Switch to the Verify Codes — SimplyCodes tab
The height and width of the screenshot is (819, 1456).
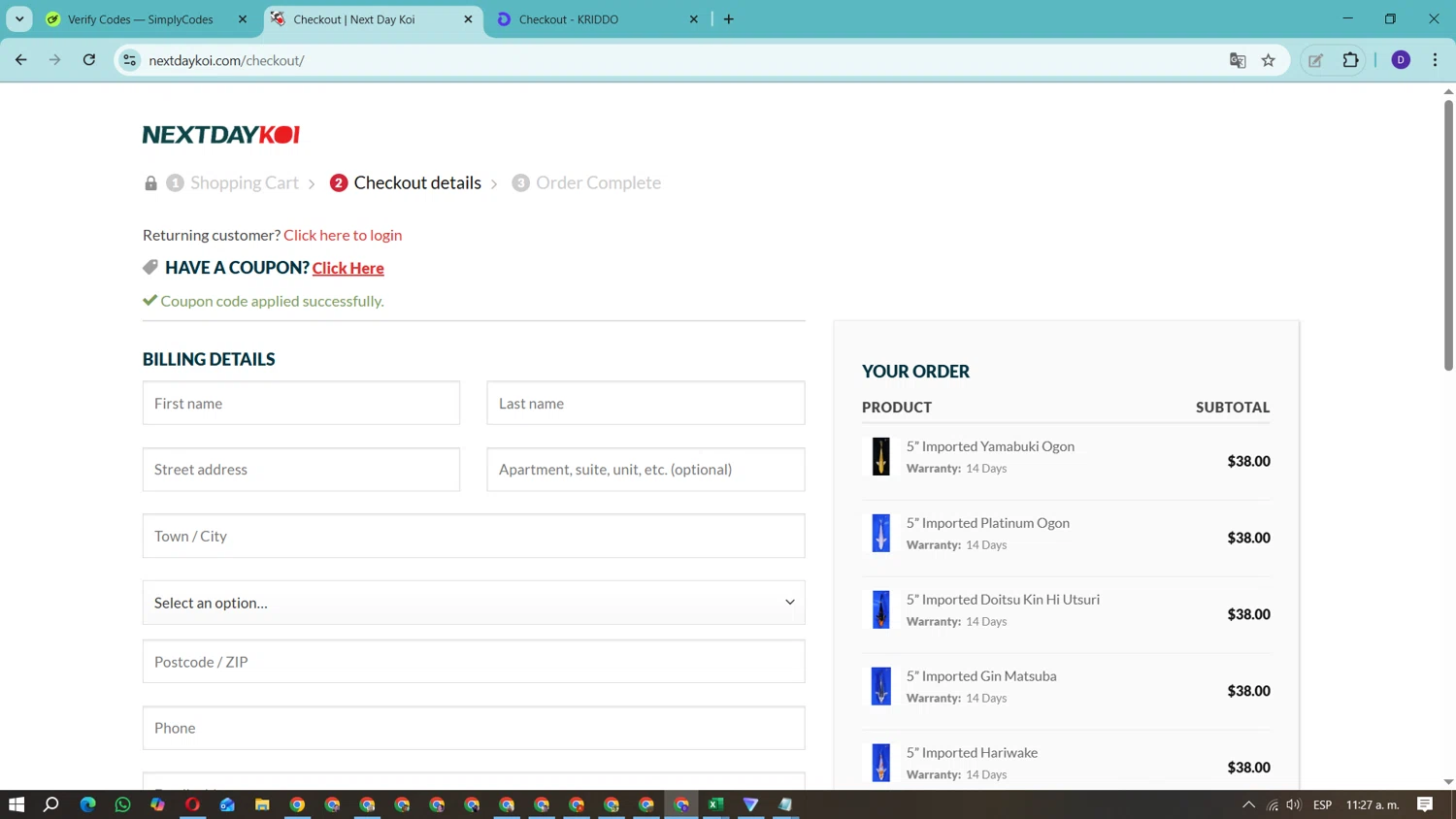click(x=141, y=19)
